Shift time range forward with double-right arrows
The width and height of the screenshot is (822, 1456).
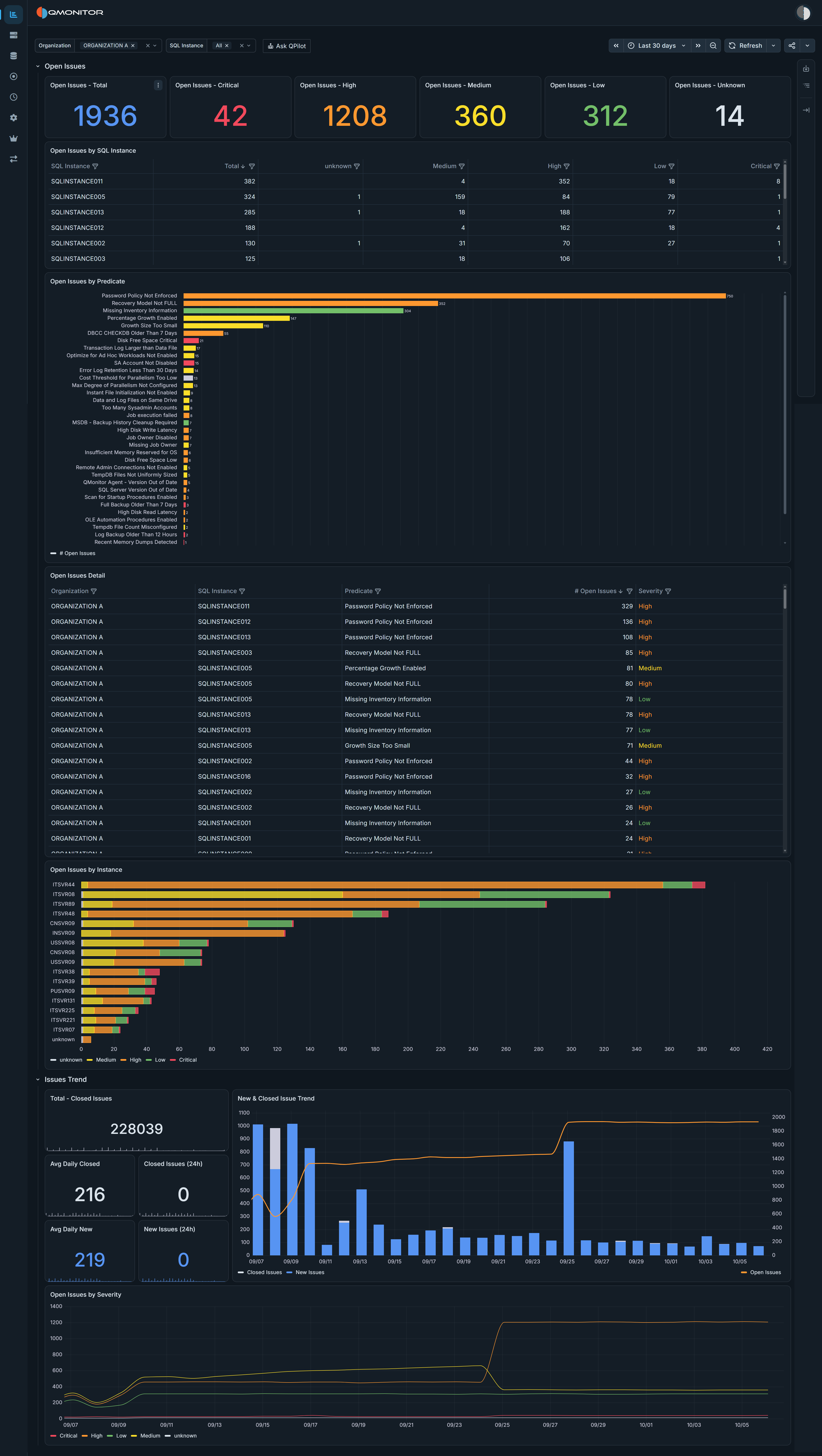pyautogui.click(x=698, y=46)
